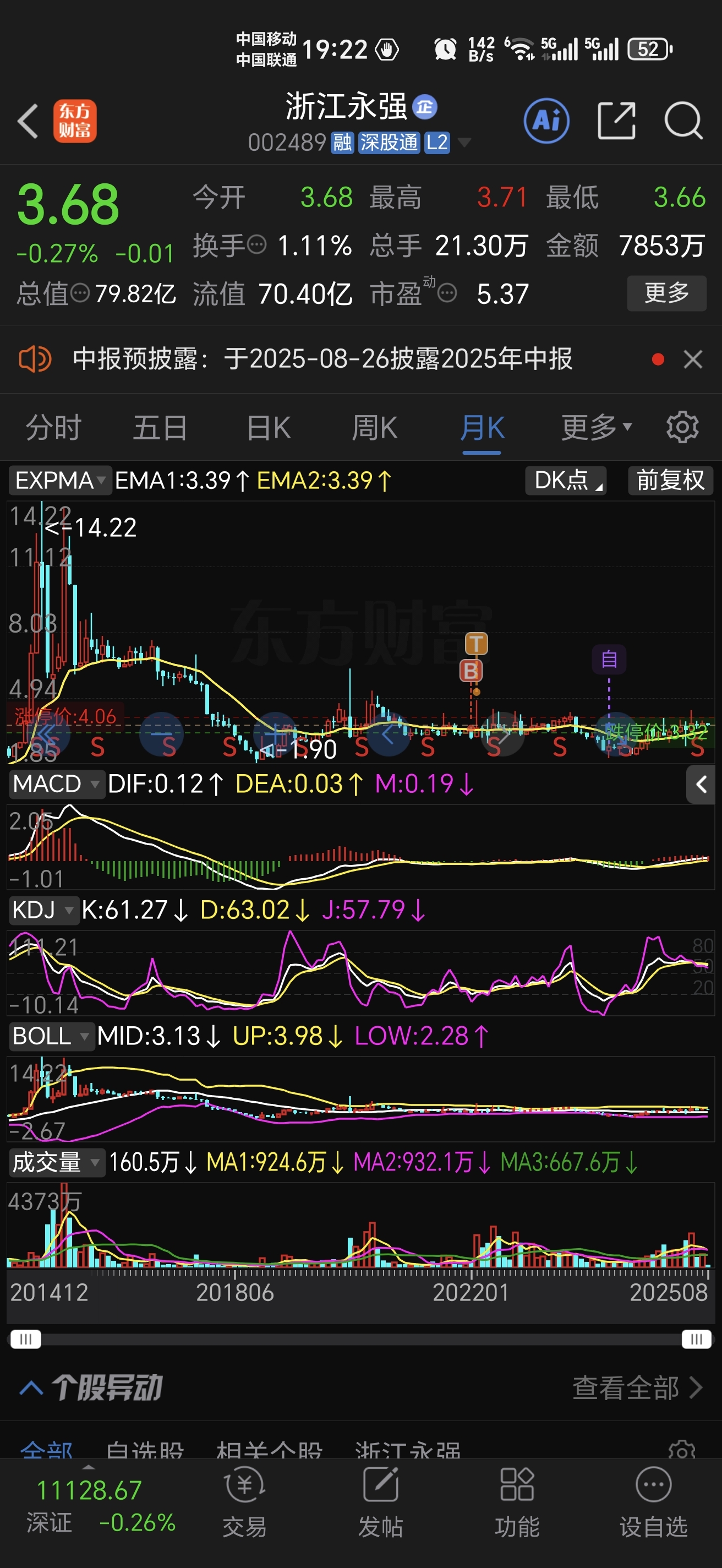Switch to 五日 tab
Screen dimensions: 722x1568
[x=160, y=427]
